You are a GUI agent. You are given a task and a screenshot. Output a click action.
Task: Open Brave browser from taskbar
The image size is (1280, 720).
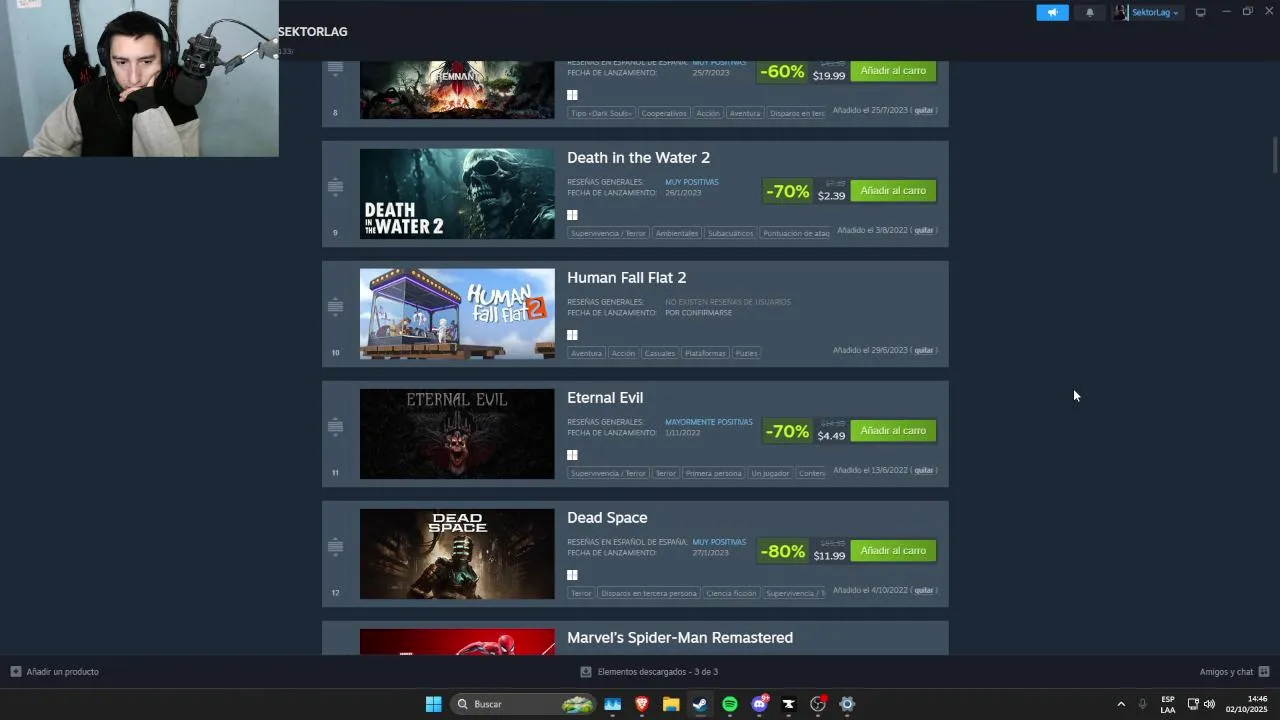[x=642, y=704]
